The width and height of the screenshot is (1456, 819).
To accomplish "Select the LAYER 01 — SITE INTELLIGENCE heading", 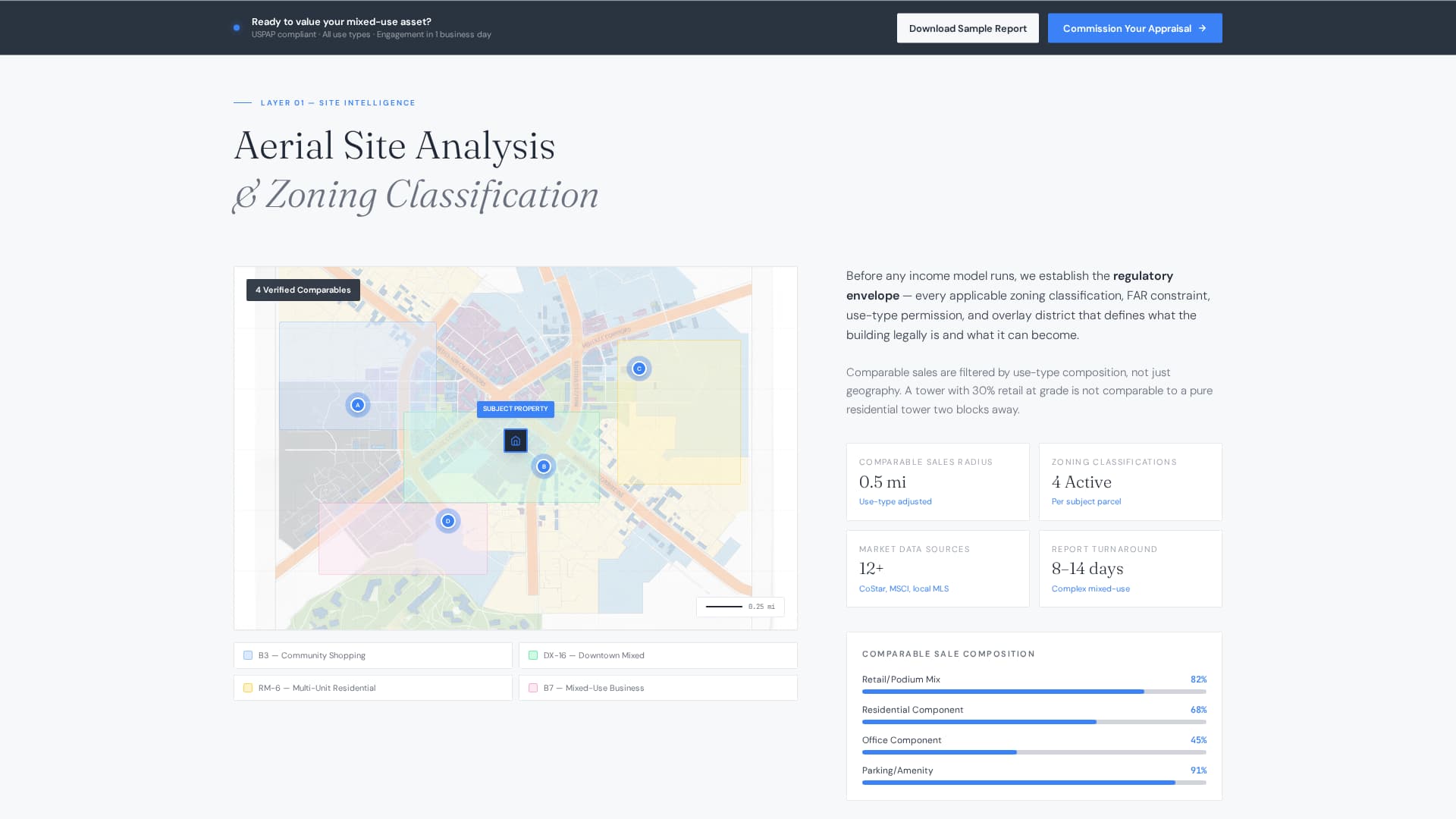I will click(337, 102).
